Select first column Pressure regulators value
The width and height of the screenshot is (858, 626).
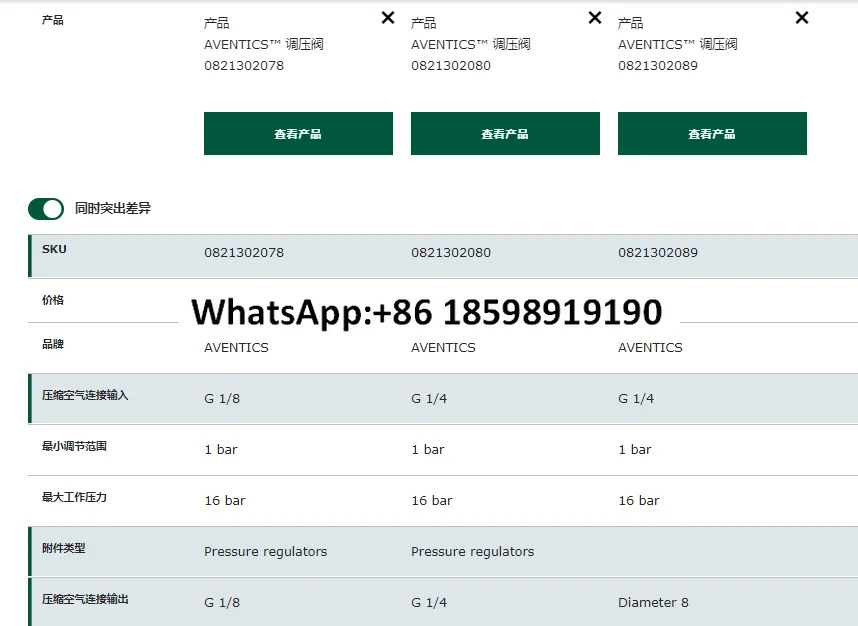(265, 552)
